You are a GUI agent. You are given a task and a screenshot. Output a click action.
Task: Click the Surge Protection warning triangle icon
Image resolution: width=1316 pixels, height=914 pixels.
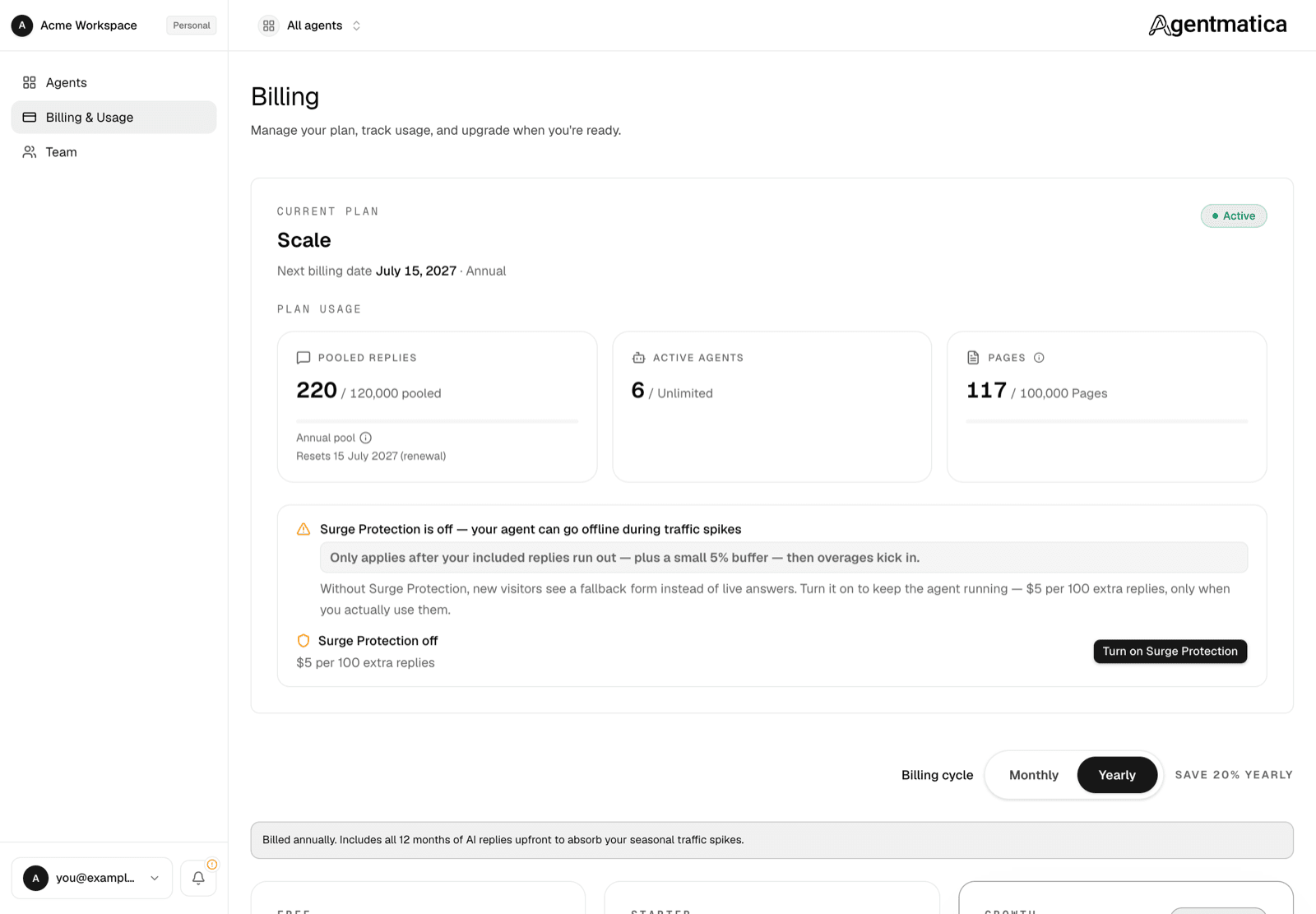tap(304, 529)
